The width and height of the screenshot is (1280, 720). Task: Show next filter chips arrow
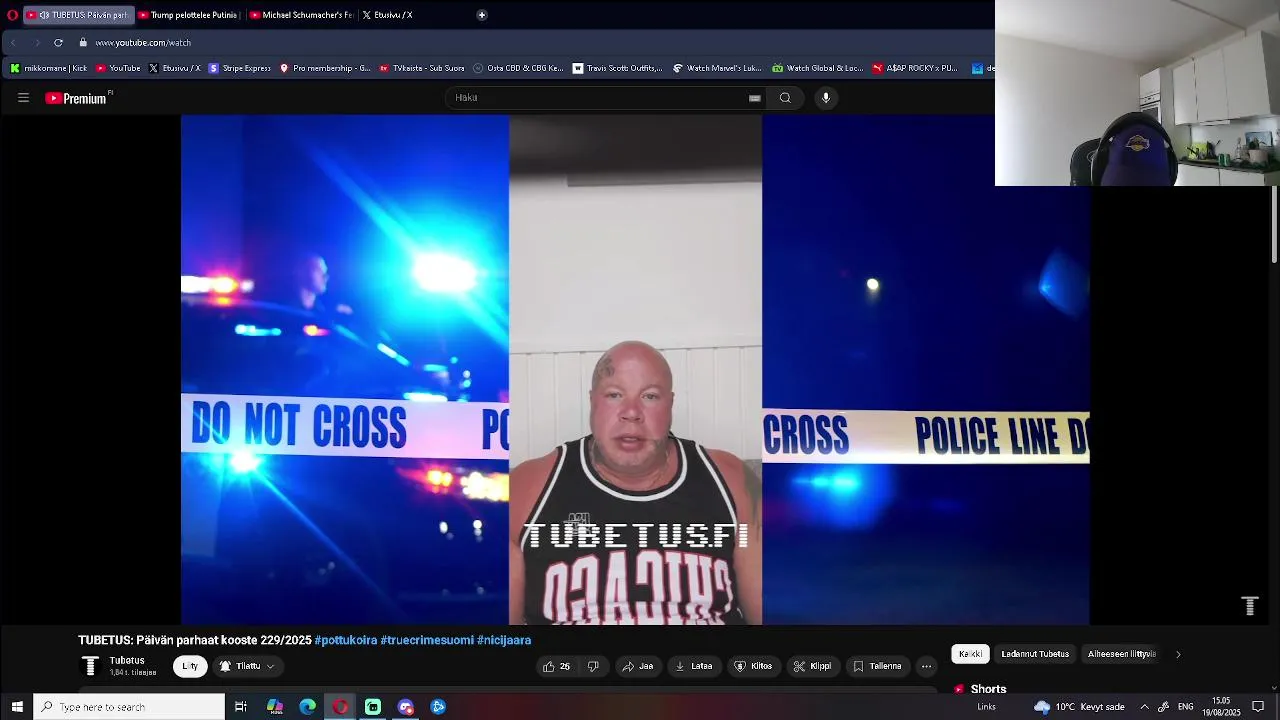1178,654
